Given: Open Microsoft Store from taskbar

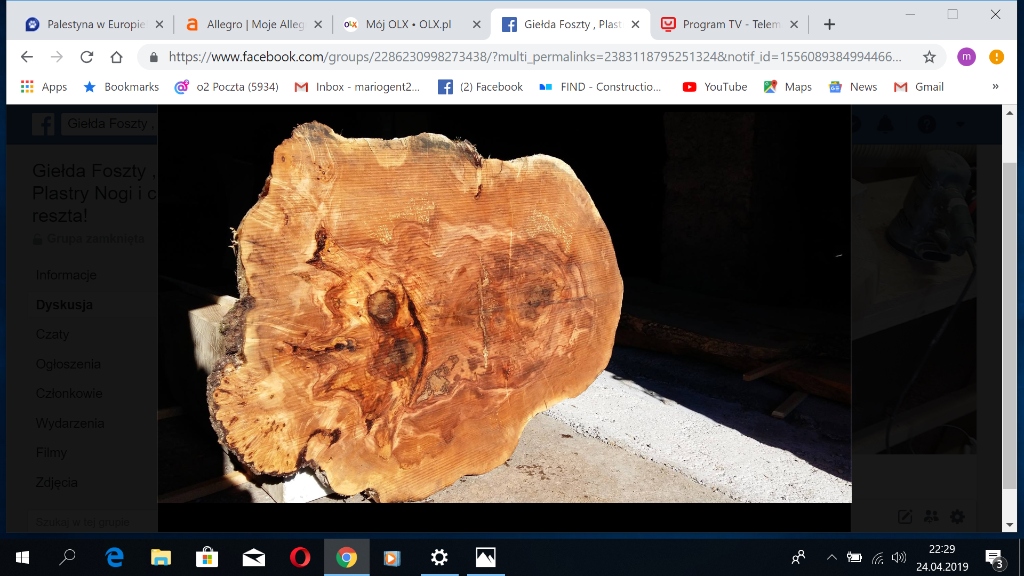Looking at the screenshot, I should (x=207, y=557).
